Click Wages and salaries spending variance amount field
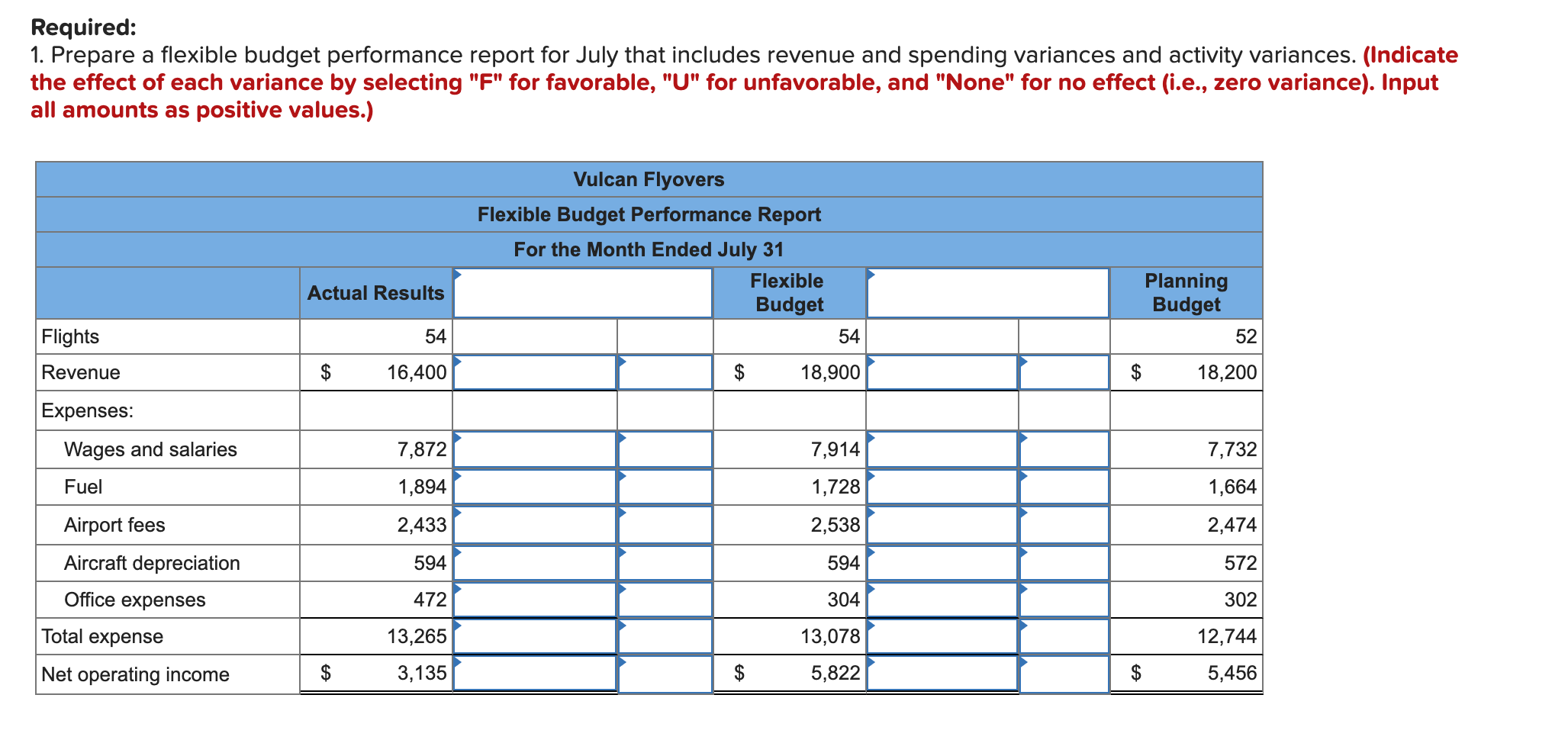This screenshot has width=1568, height=756. tap(535, 449)
